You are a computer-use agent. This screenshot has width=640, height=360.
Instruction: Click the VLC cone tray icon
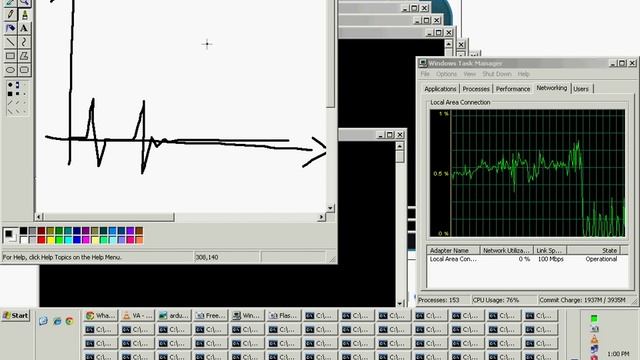pyautogui.click(x=594, y=339)
